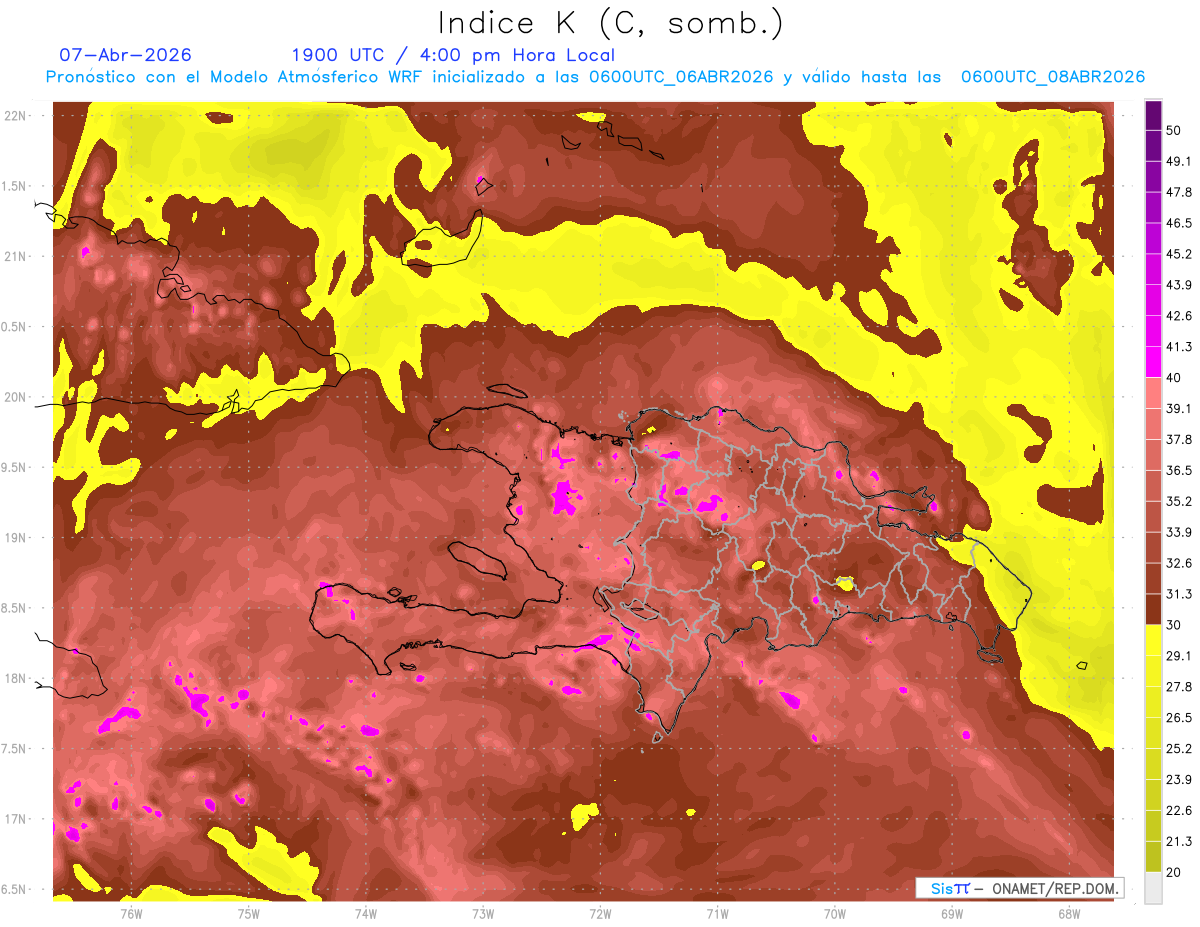
Task: Click the 72W longitude axis label
Action: point(600,913)
